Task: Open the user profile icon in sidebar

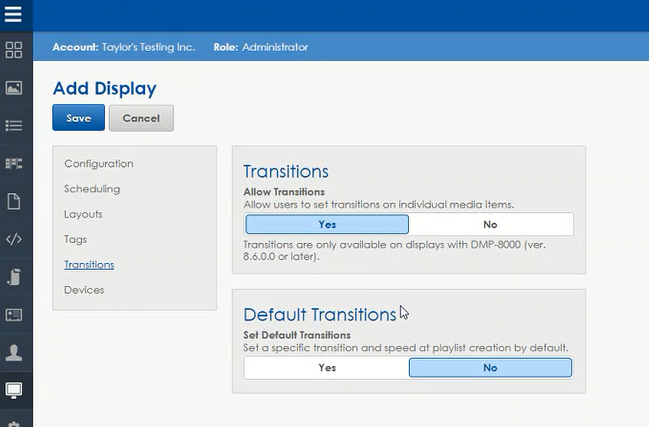Action: pos(14,352)
